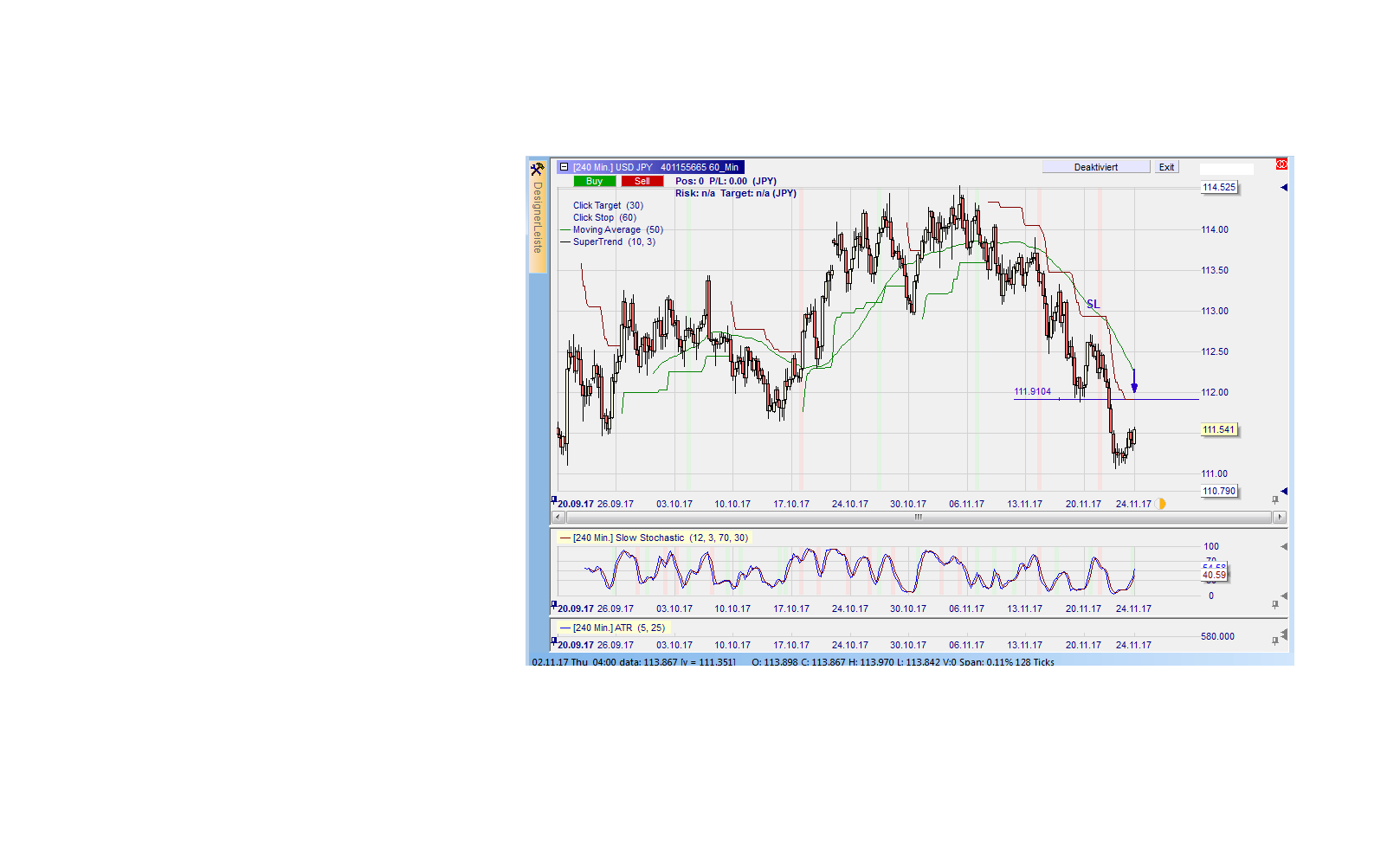This screenshot has width=1400, height=850.
Task: Click the orange circle icon beside the 24.11.17 date
Action: coord(1161,503)
